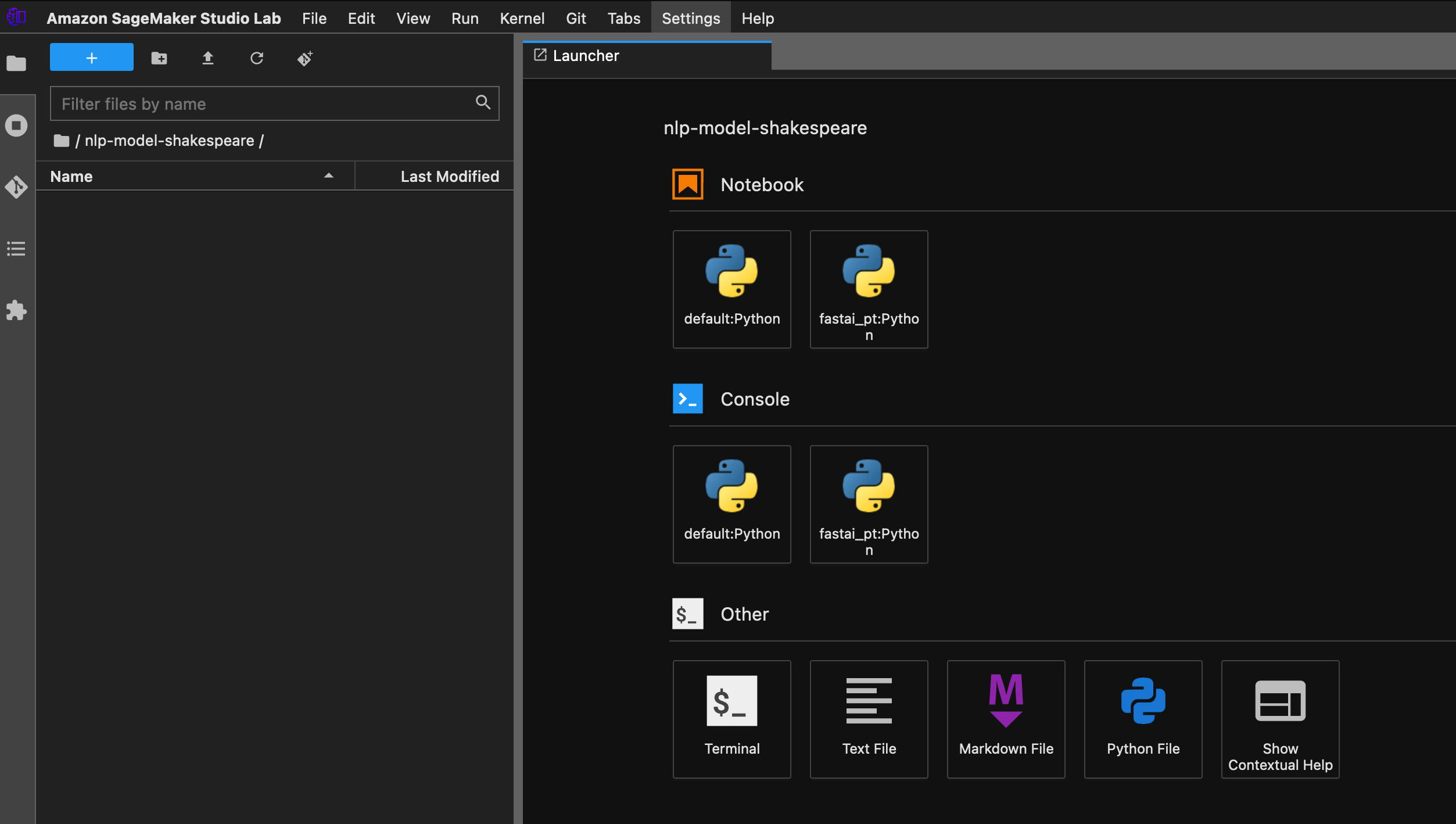This screenshot has width=1456, height=824.
Task: Open the Extension Manager puzzle icon
Action: pyautogui.click(x=16, y=310)
